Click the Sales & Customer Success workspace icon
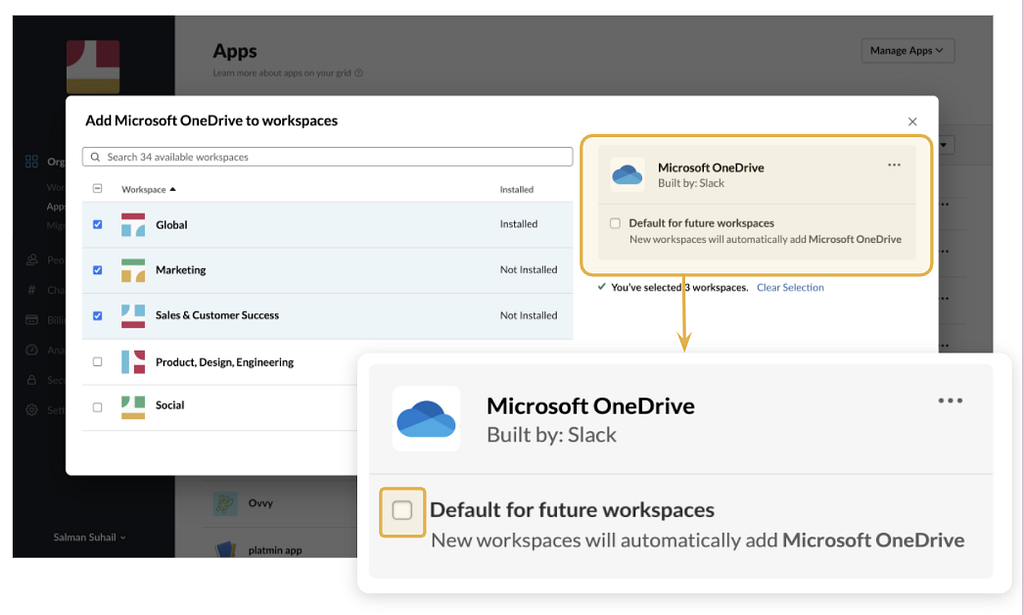This screenshot has width=1024, height=615. [133, 316]
